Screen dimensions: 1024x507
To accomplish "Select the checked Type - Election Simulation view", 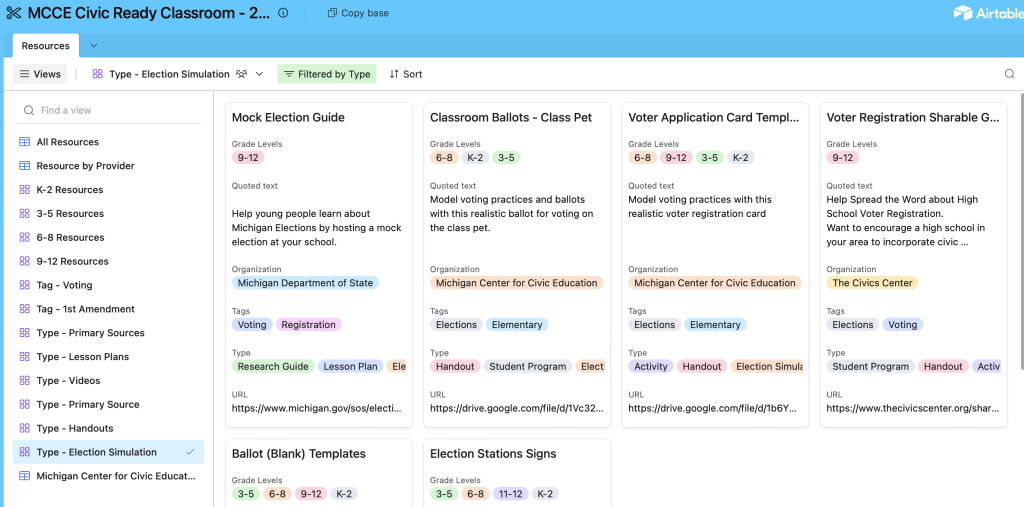I will [108, 452].
